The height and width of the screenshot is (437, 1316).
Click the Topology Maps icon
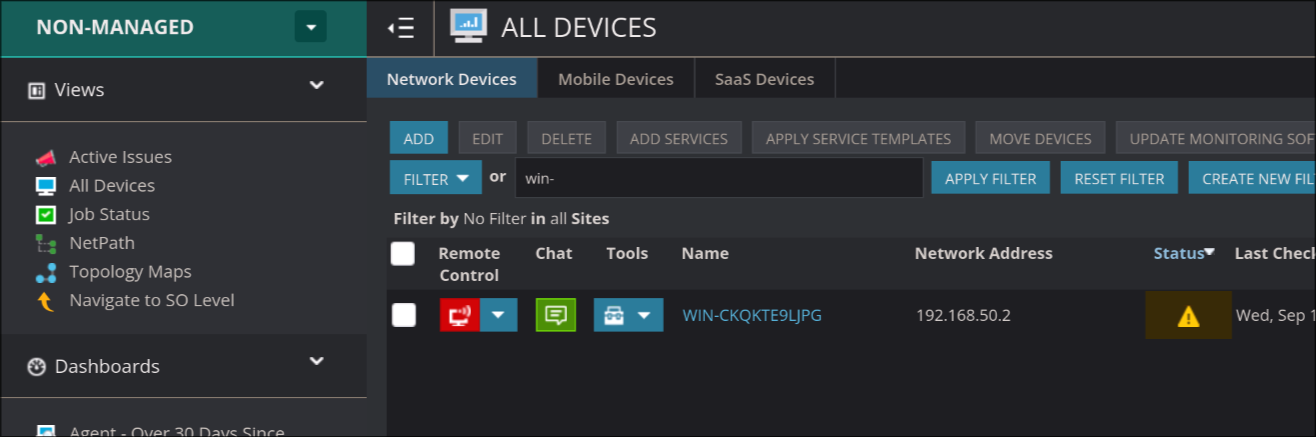pos(45,272)
